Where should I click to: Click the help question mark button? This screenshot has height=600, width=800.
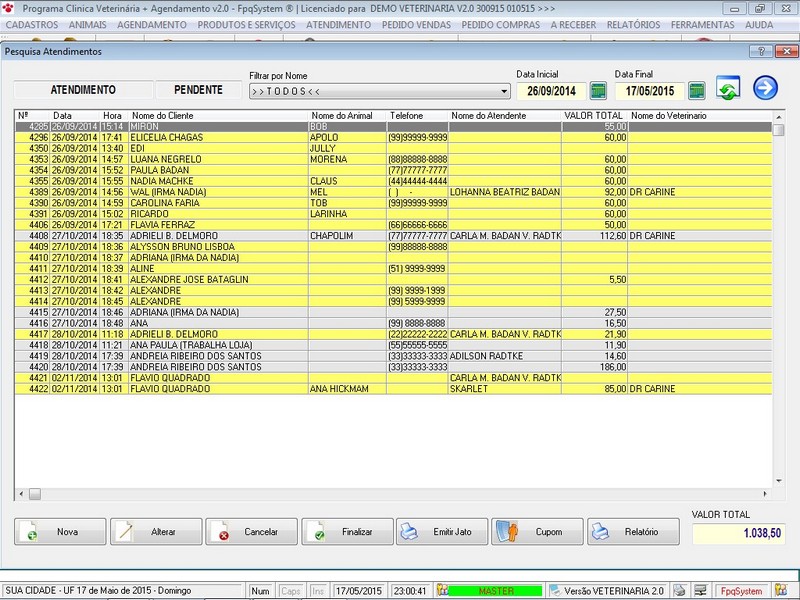pyautogui.click(x=761, y=51)
